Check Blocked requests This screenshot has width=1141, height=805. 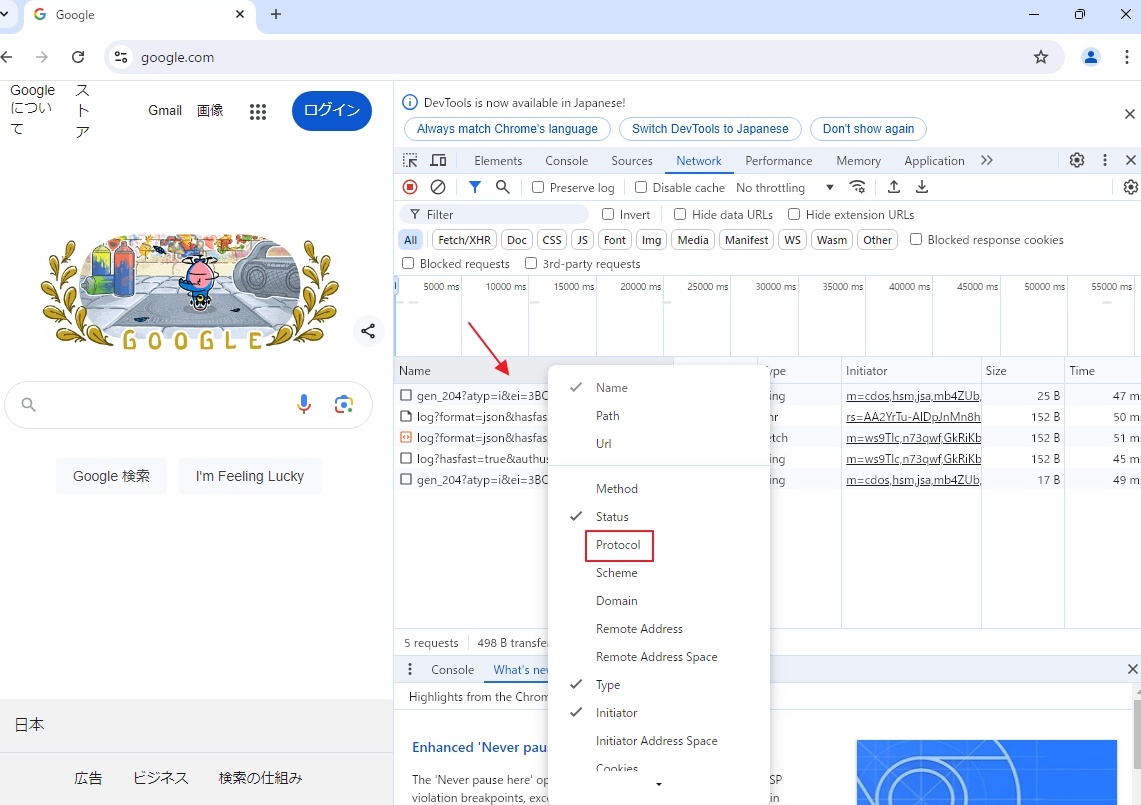point(408,263)
